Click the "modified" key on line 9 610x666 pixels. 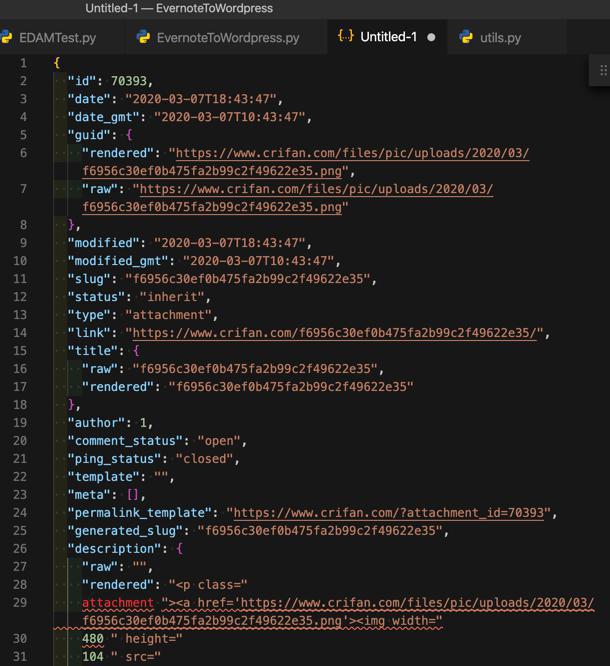point(103,243)
